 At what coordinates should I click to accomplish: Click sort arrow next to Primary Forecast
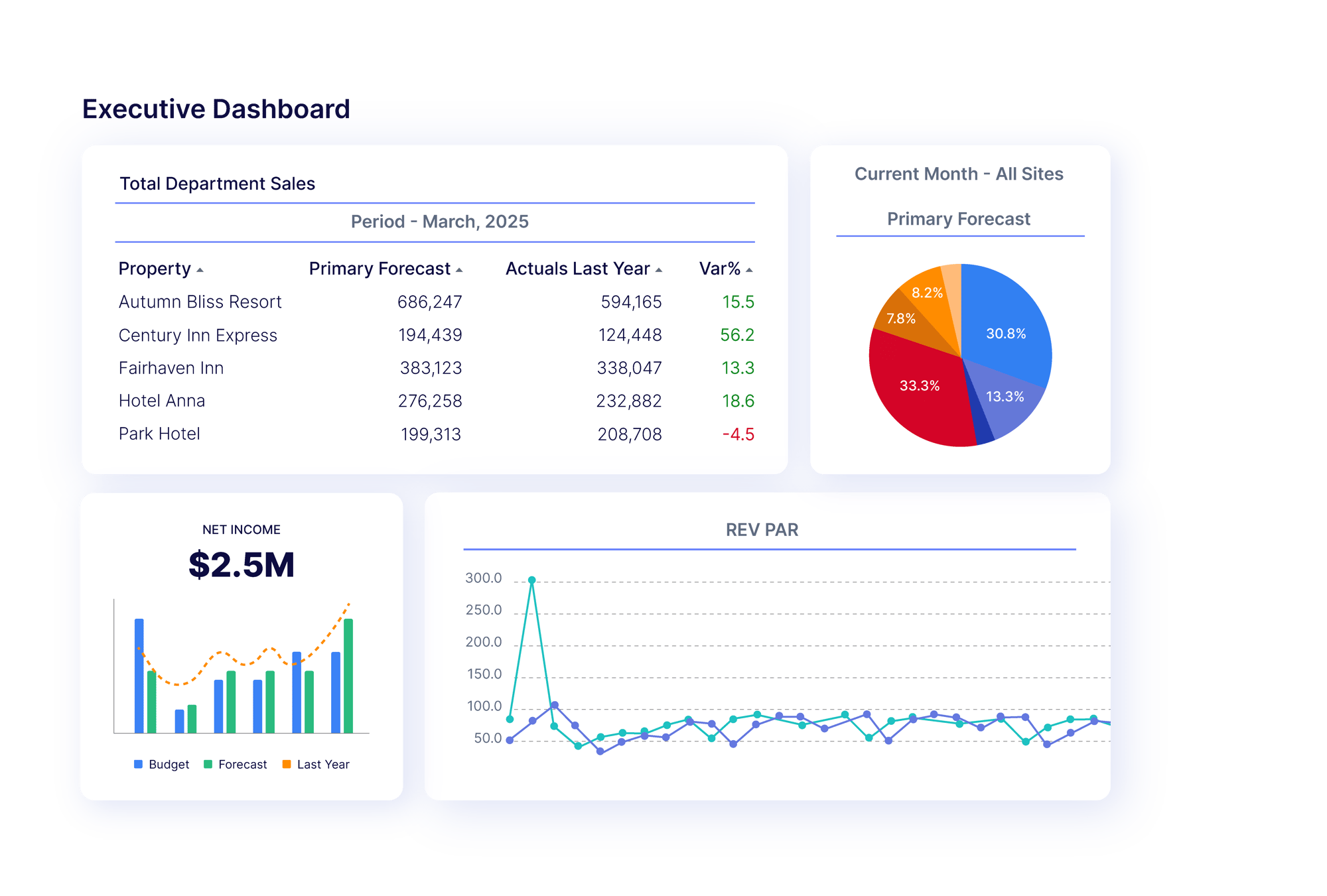pyautogui.click(x=459, y=270)
